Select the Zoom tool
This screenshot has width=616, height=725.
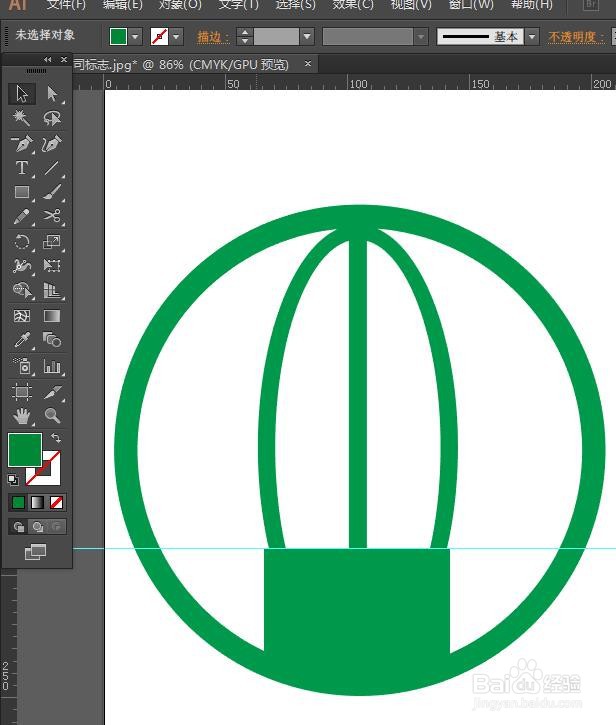tap(52, 416)
